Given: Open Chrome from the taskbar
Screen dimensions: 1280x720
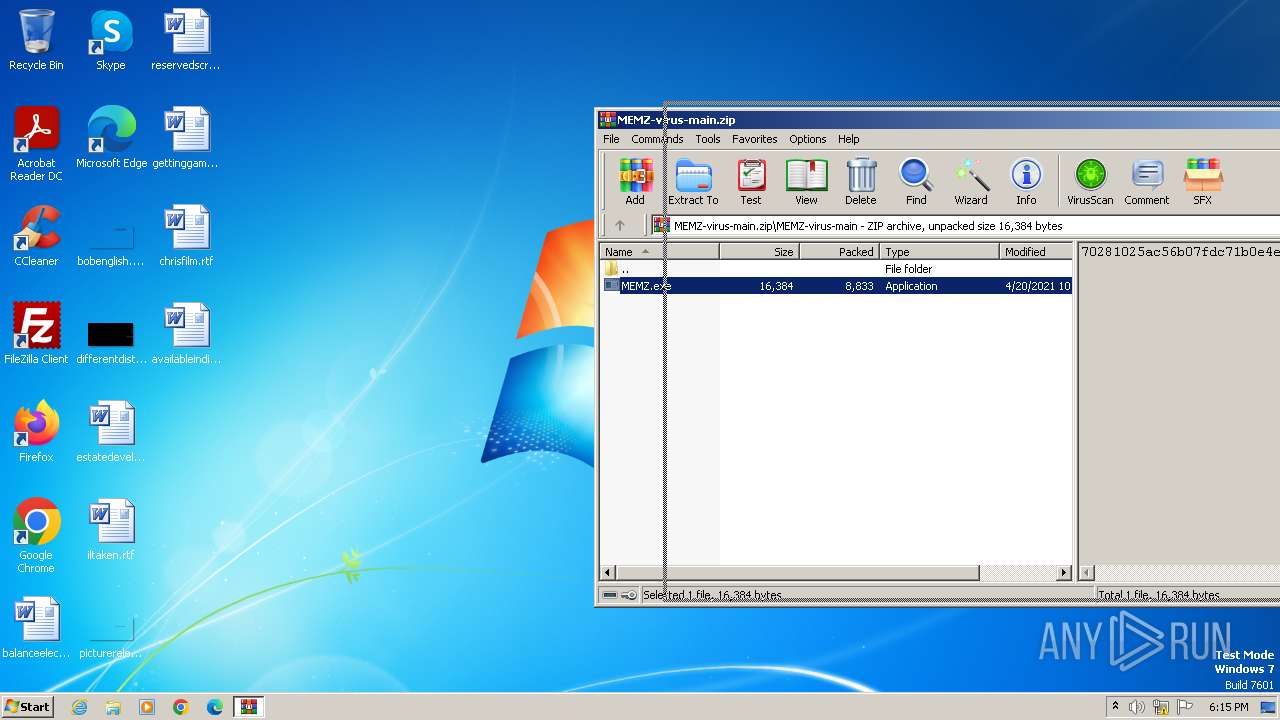Looking at the screenshot, I should point(181,707).
